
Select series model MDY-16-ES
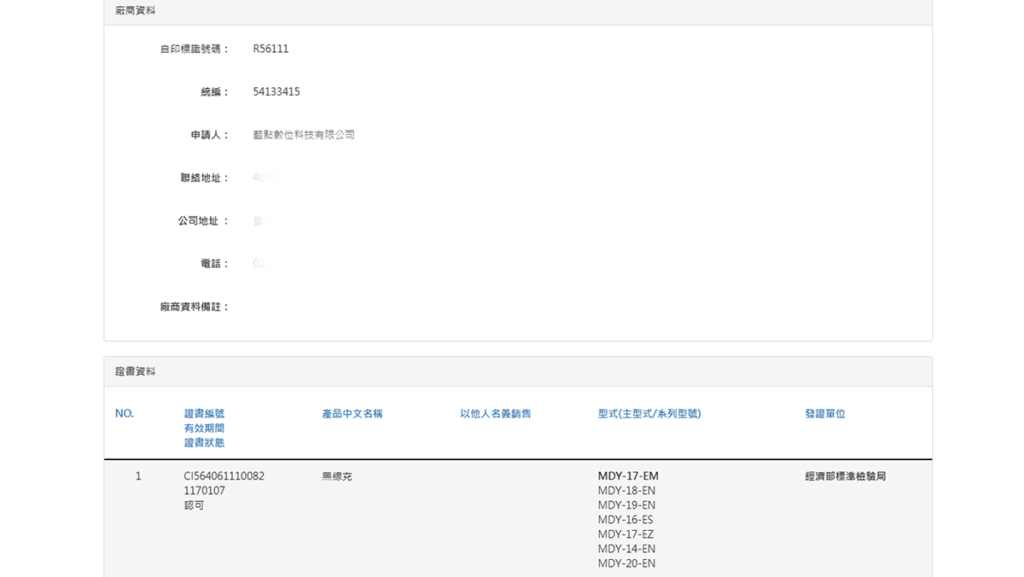point(625,520)
